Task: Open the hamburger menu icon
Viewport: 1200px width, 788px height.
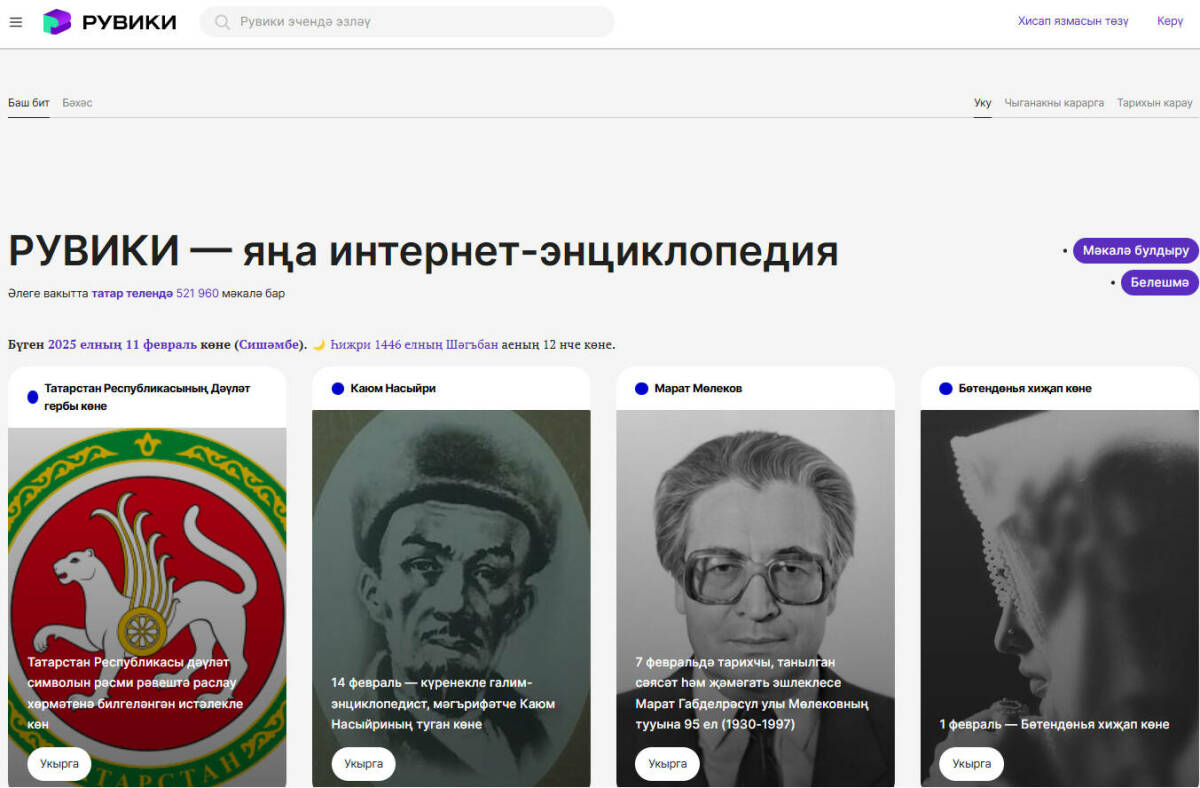Action: tap(15, 22)
